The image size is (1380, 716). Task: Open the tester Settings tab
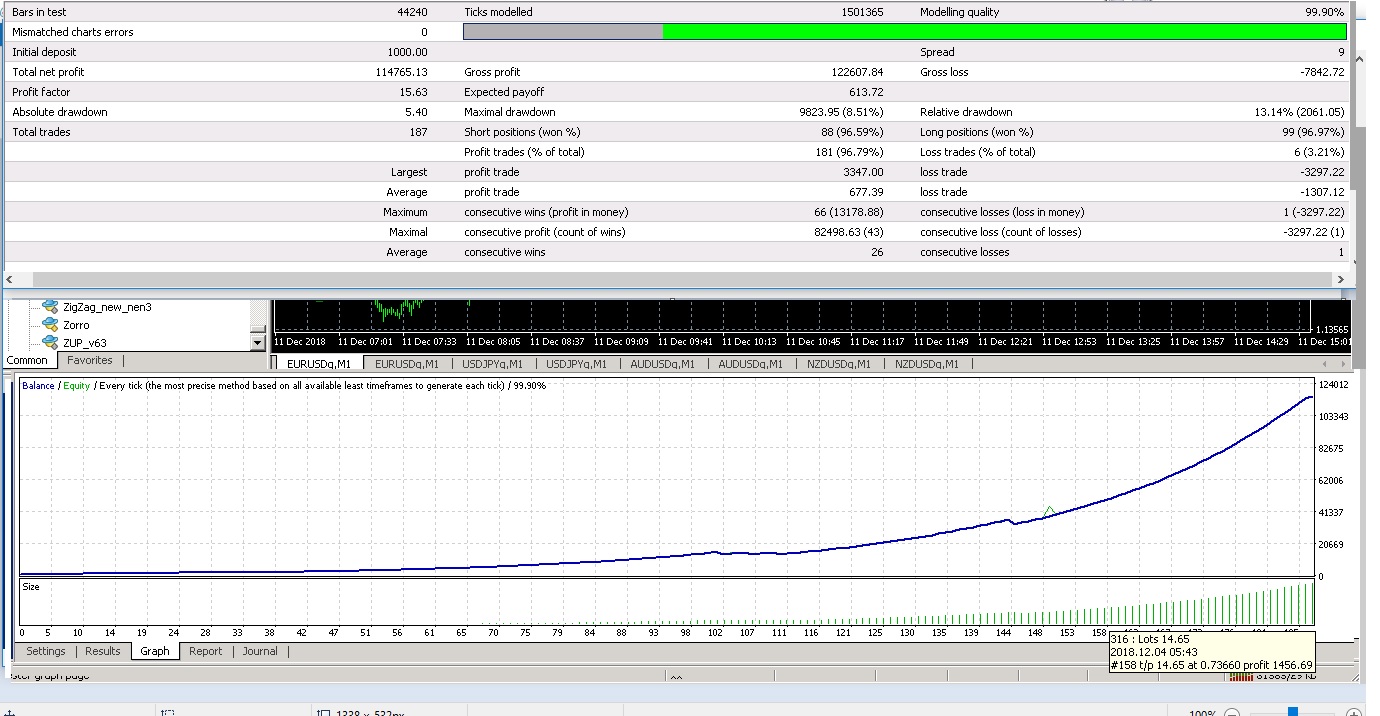(x=46, y=651)
